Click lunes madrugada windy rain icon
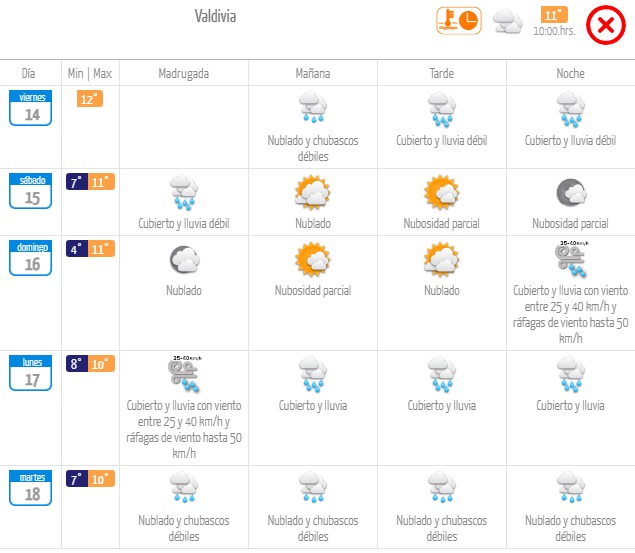 [x=184, y=374]
